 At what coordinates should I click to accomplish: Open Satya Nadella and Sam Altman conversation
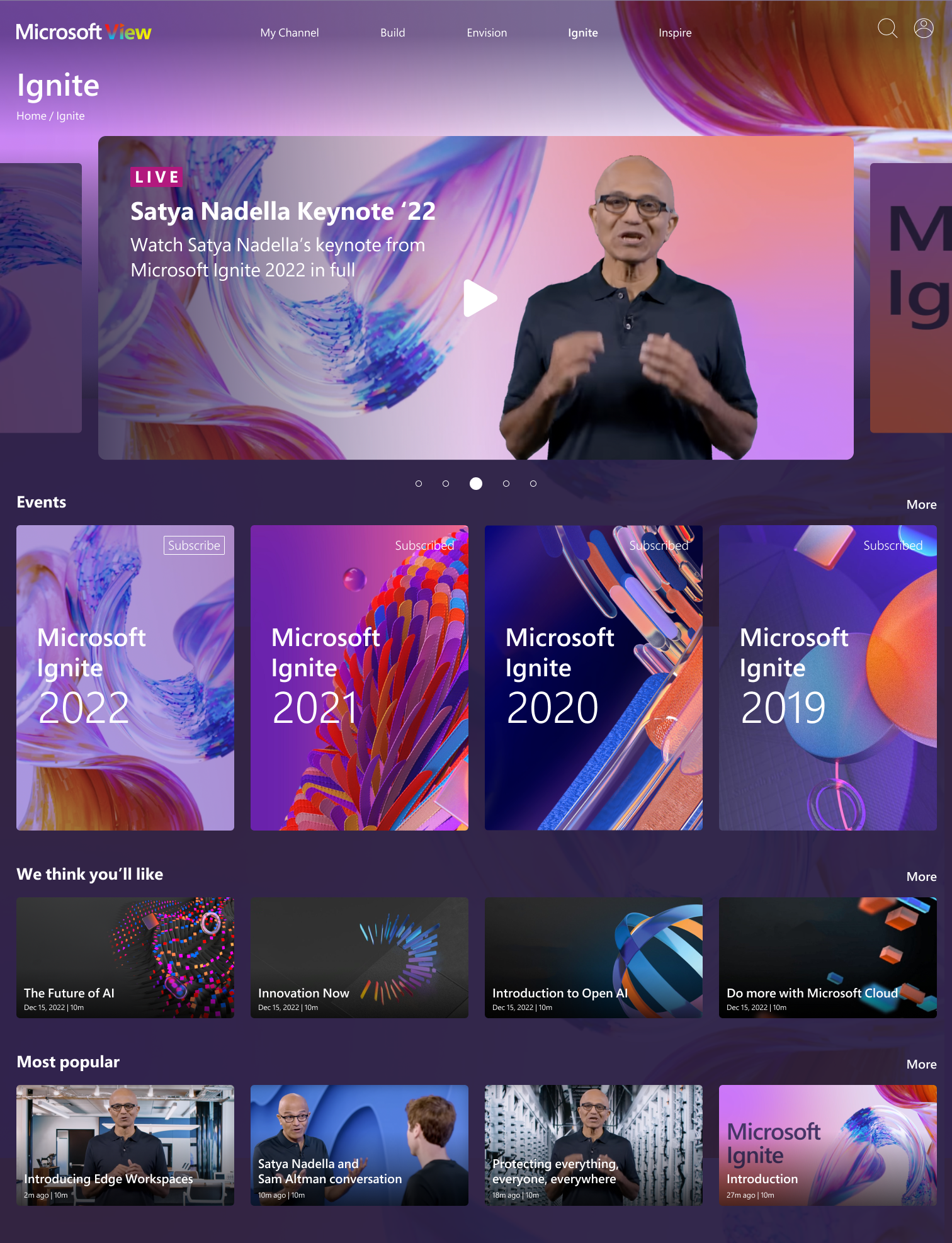(x=360, y=1145)
